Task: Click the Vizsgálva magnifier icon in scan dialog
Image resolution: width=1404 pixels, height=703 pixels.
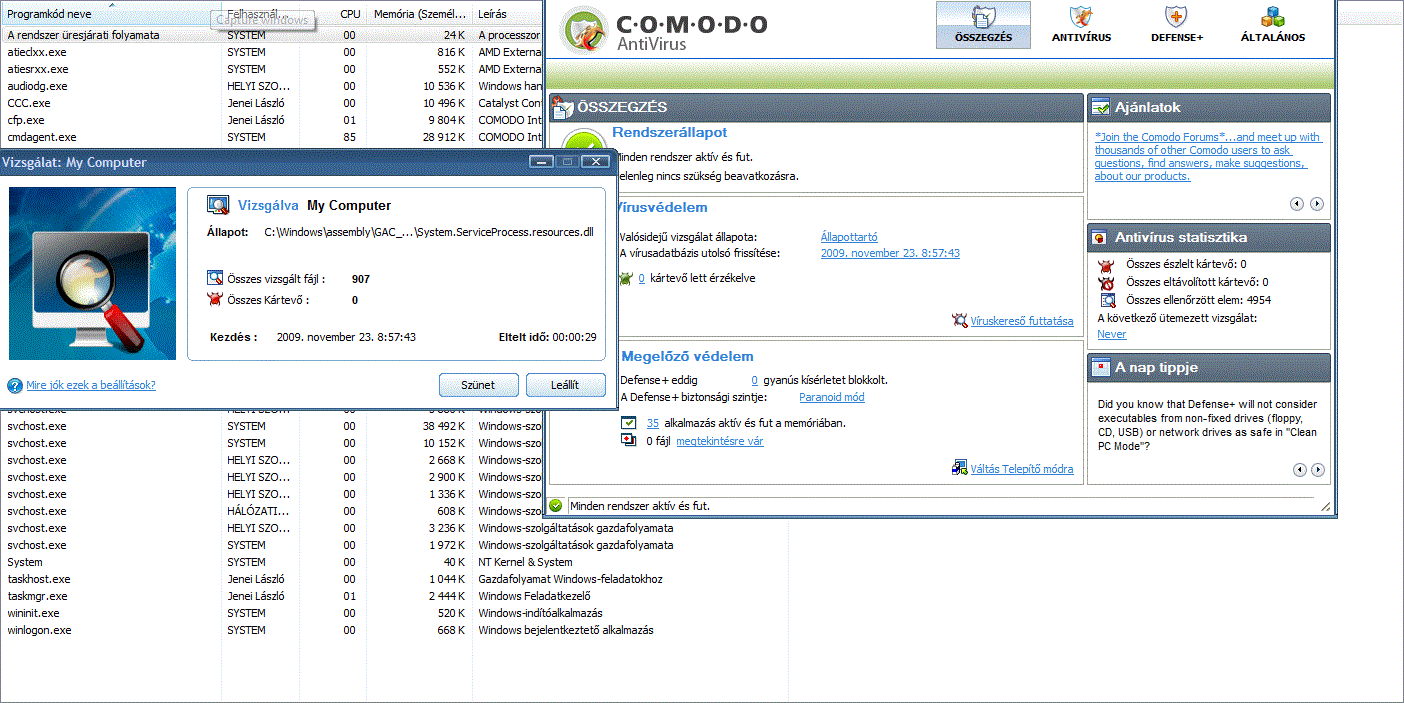Action: pyautogui.click(x=218, y=205)
